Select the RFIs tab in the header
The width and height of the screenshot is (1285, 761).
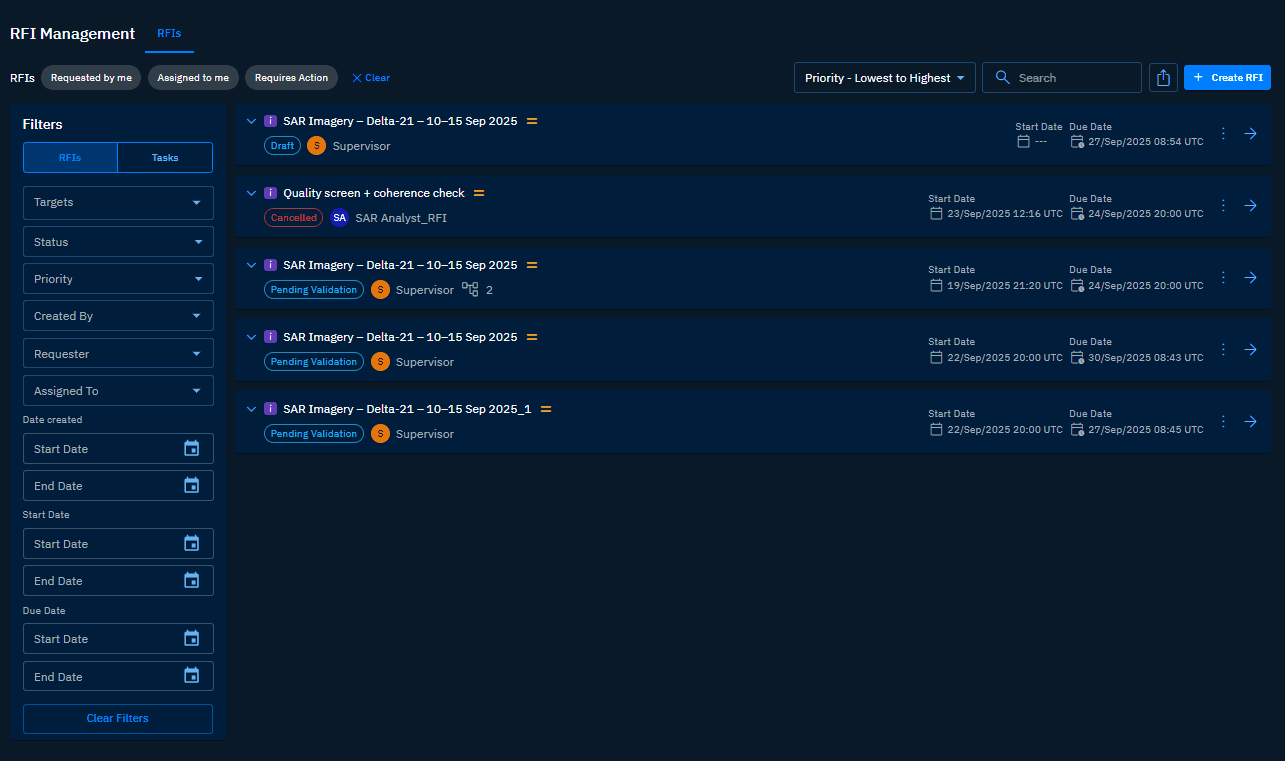(169, 34)
